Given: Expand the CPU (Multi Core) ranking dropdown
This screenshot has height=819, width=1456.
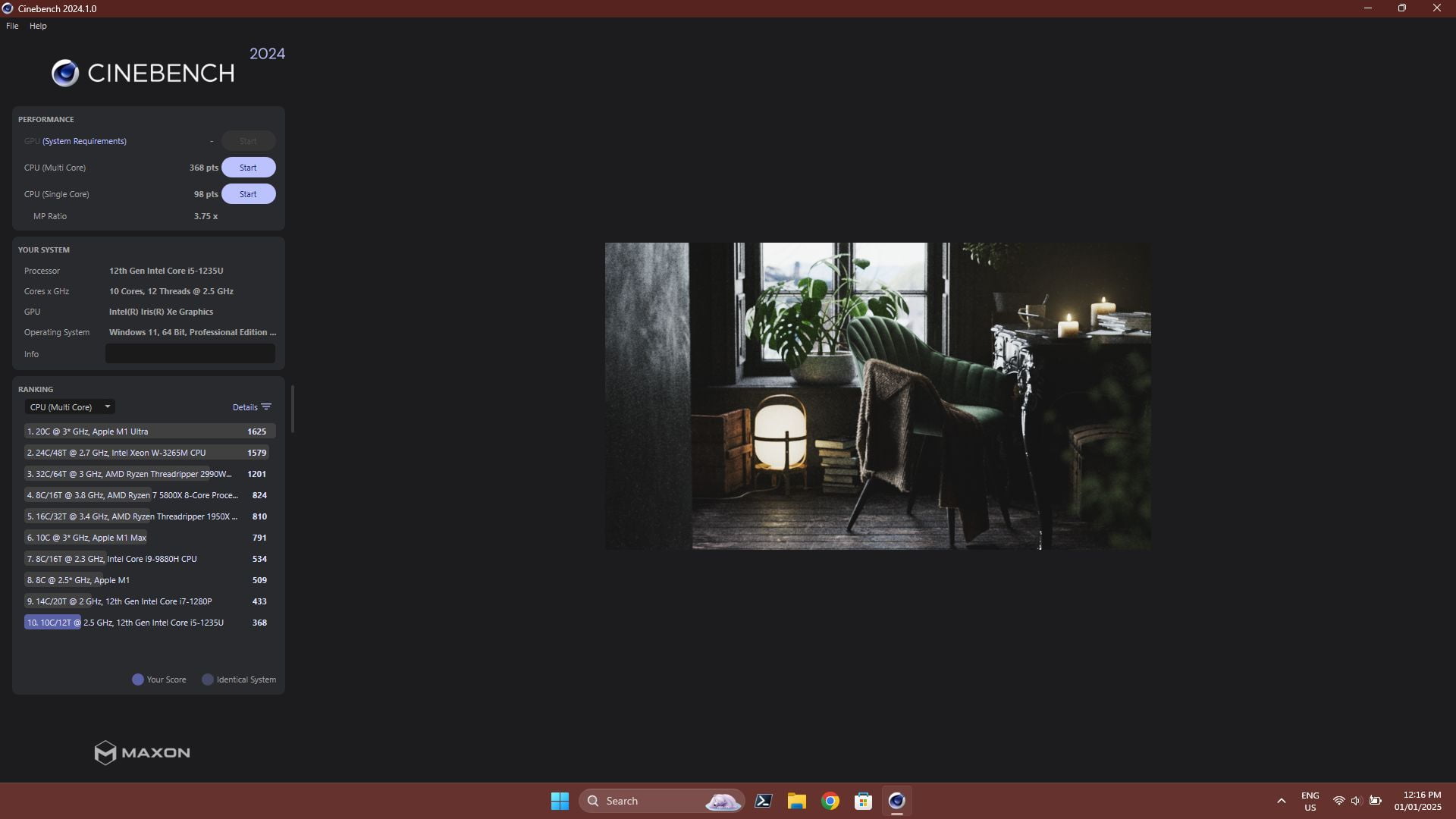Looking at the screenshot, I should (x=70, y=407).
